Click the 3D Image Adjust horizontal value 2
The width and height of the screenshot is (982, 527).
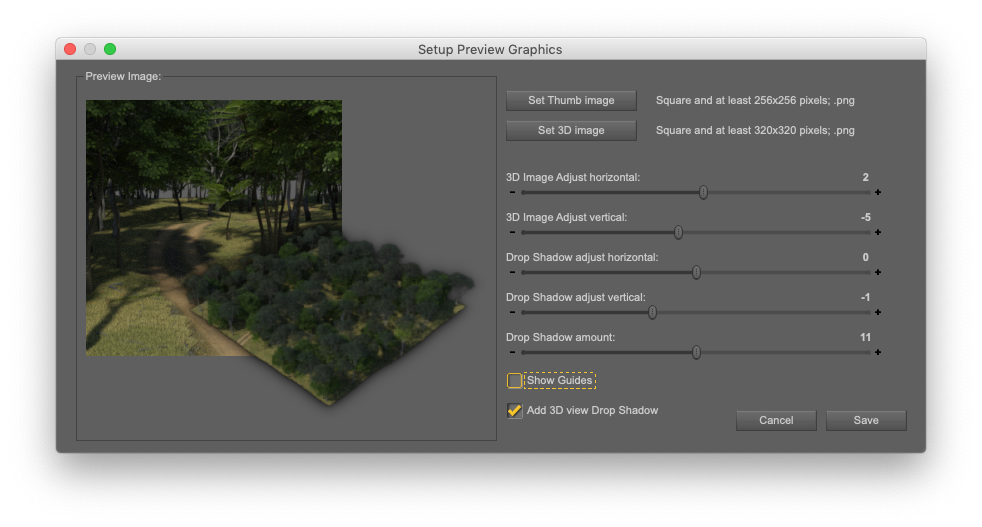coord(866,177)
